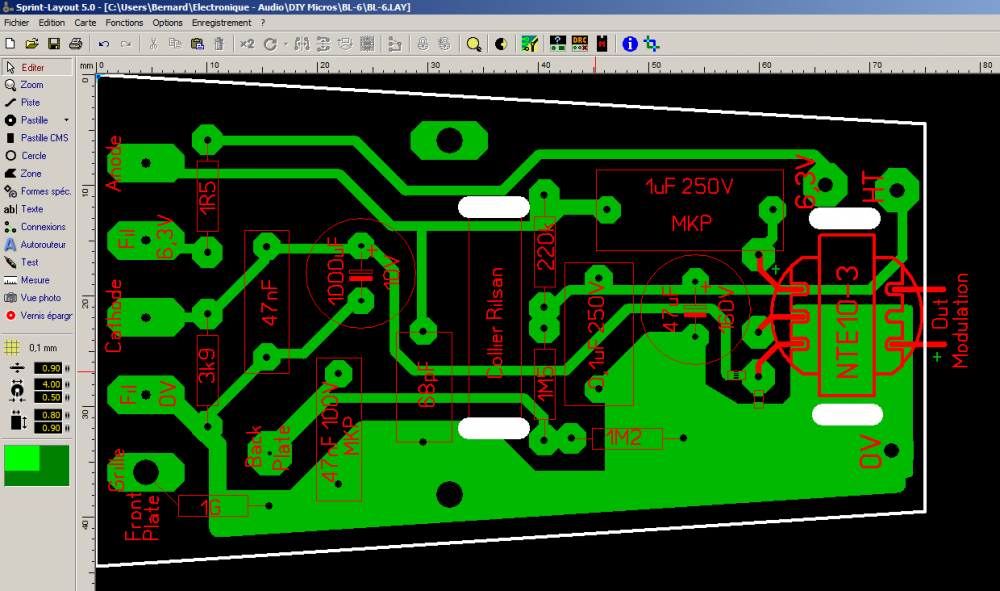Image resolution: width=1000 pixels, height=591 pixels.
Task: Save the layout with the floppy disk icon
Action: (54, 44)
